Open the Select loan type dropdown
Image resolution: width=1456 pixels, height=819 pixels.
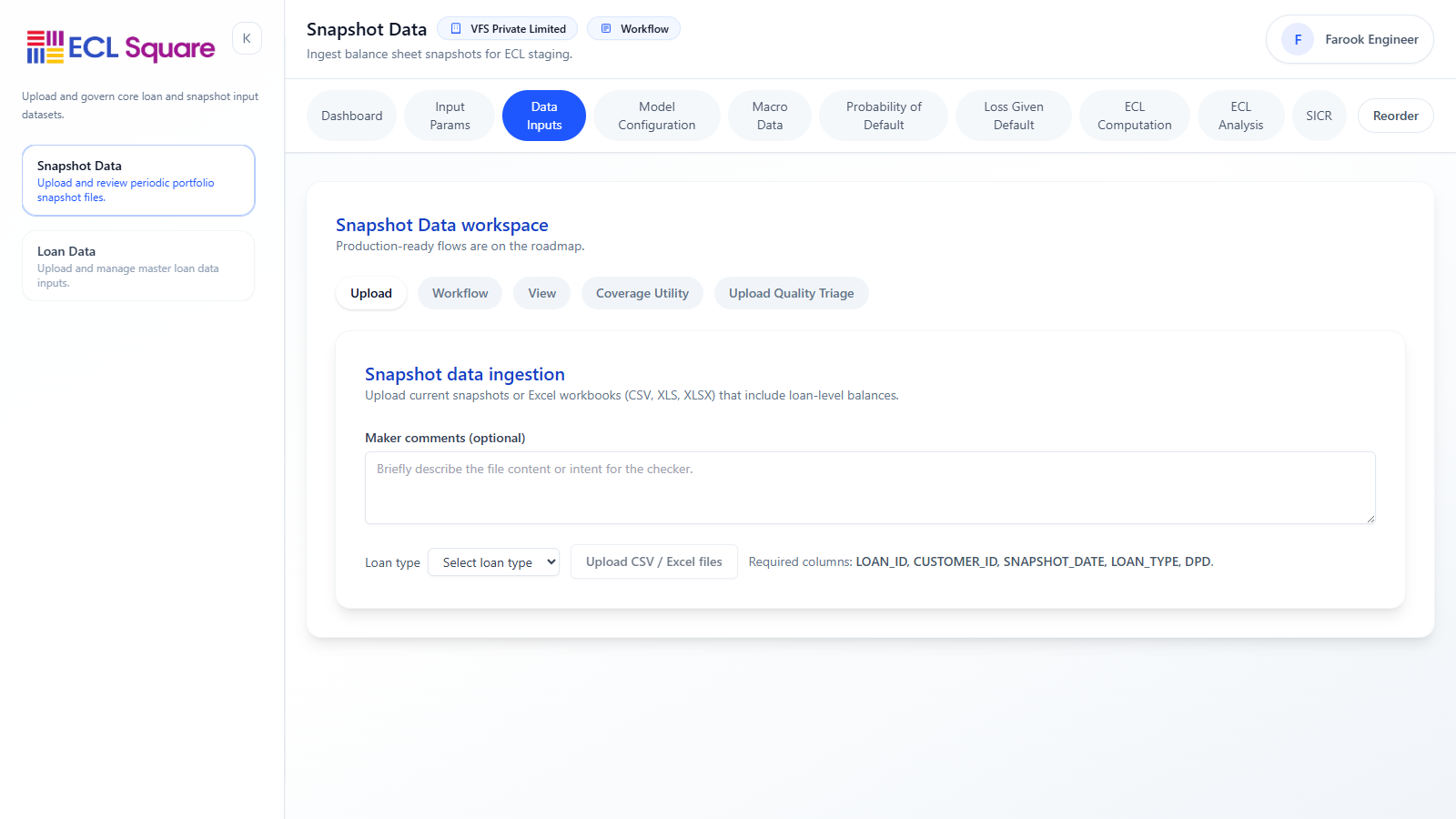click(493, 562)
